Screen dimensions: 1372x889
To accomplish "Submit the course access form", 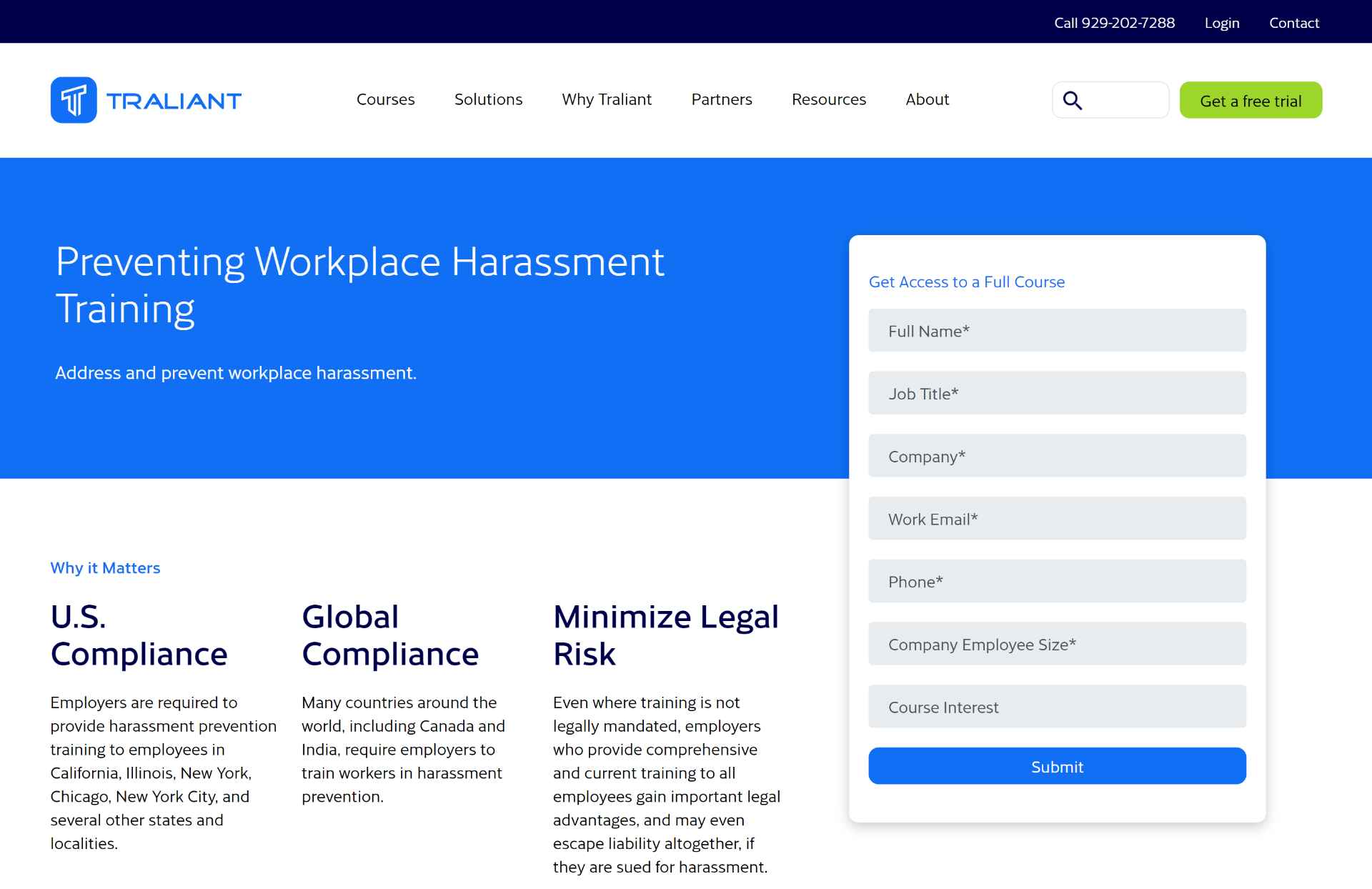I will pyautogui.click(x=1057, y=767).
